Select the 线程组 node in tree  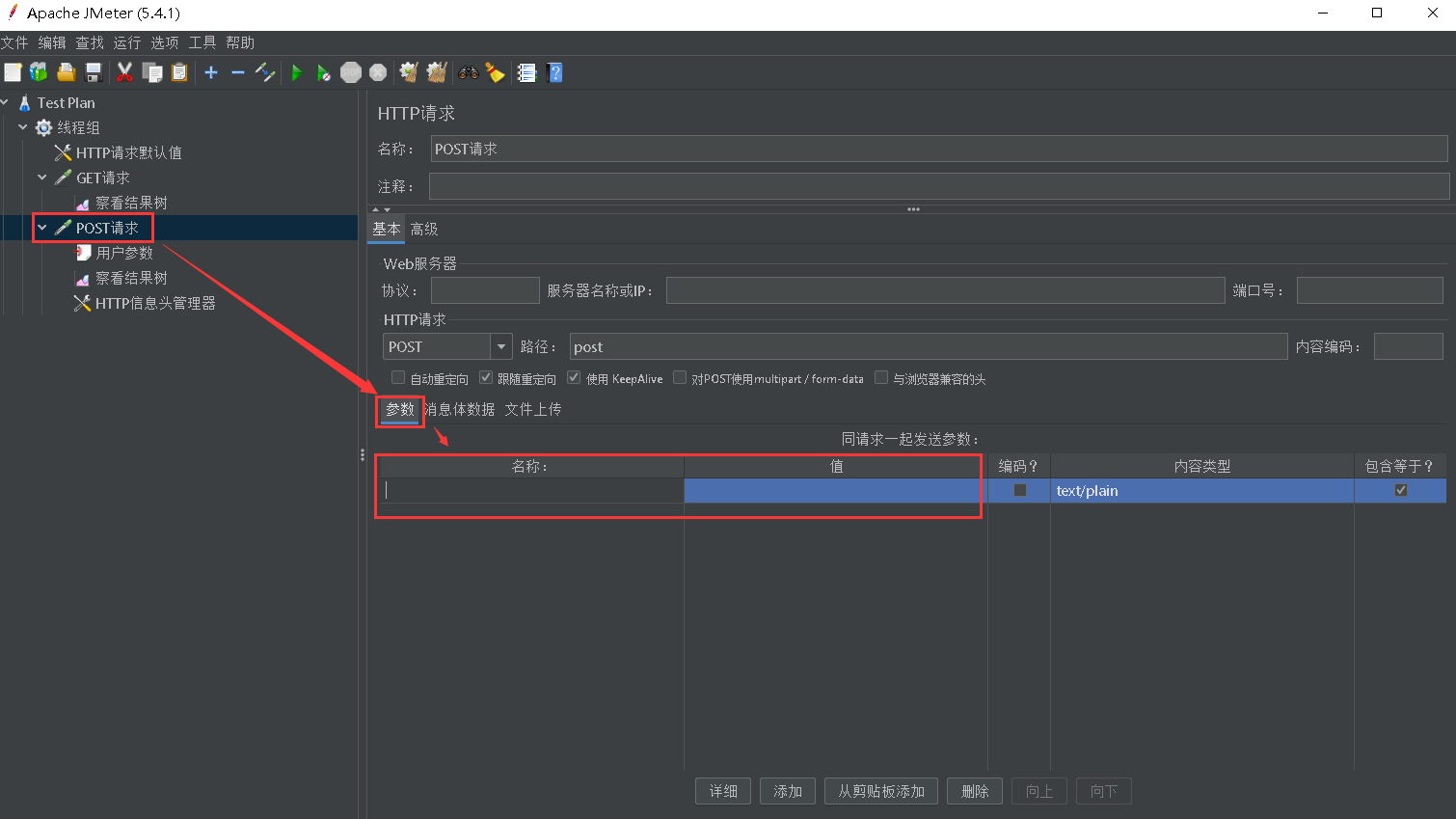click(x=77, y=127)
